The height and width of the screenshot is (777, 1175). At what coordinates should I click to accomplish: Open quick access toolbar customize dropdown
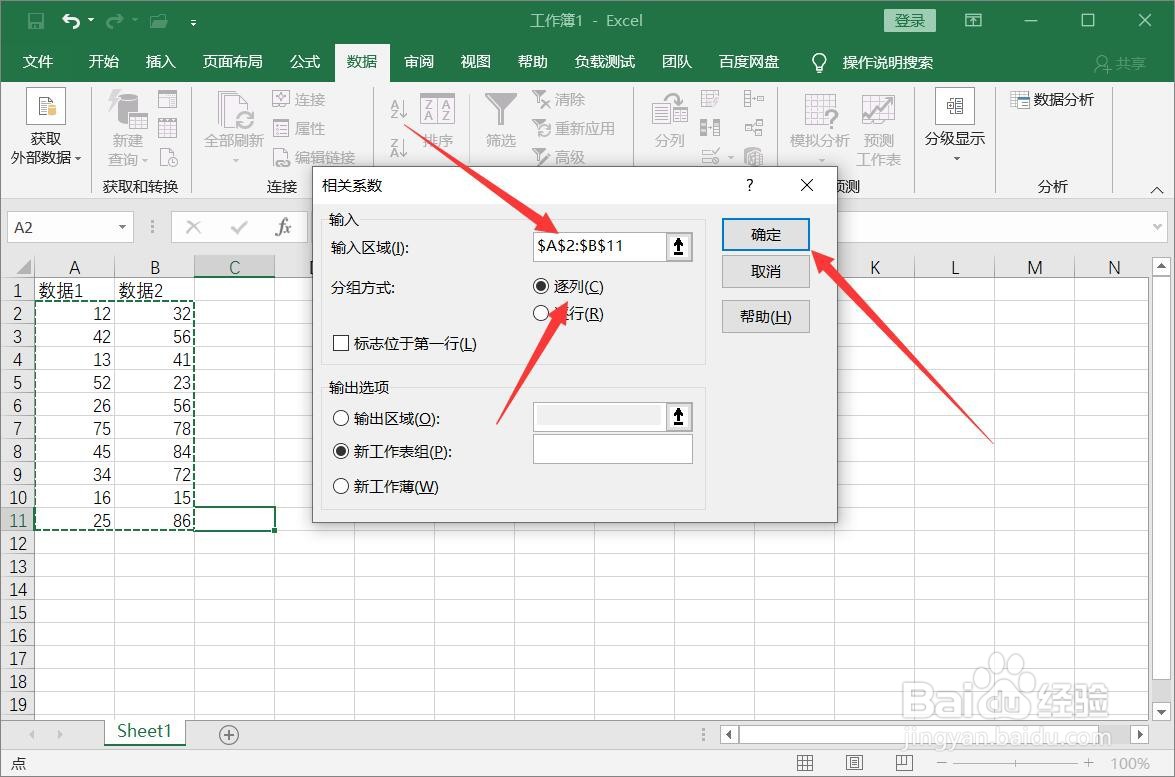tap(193, 23)
